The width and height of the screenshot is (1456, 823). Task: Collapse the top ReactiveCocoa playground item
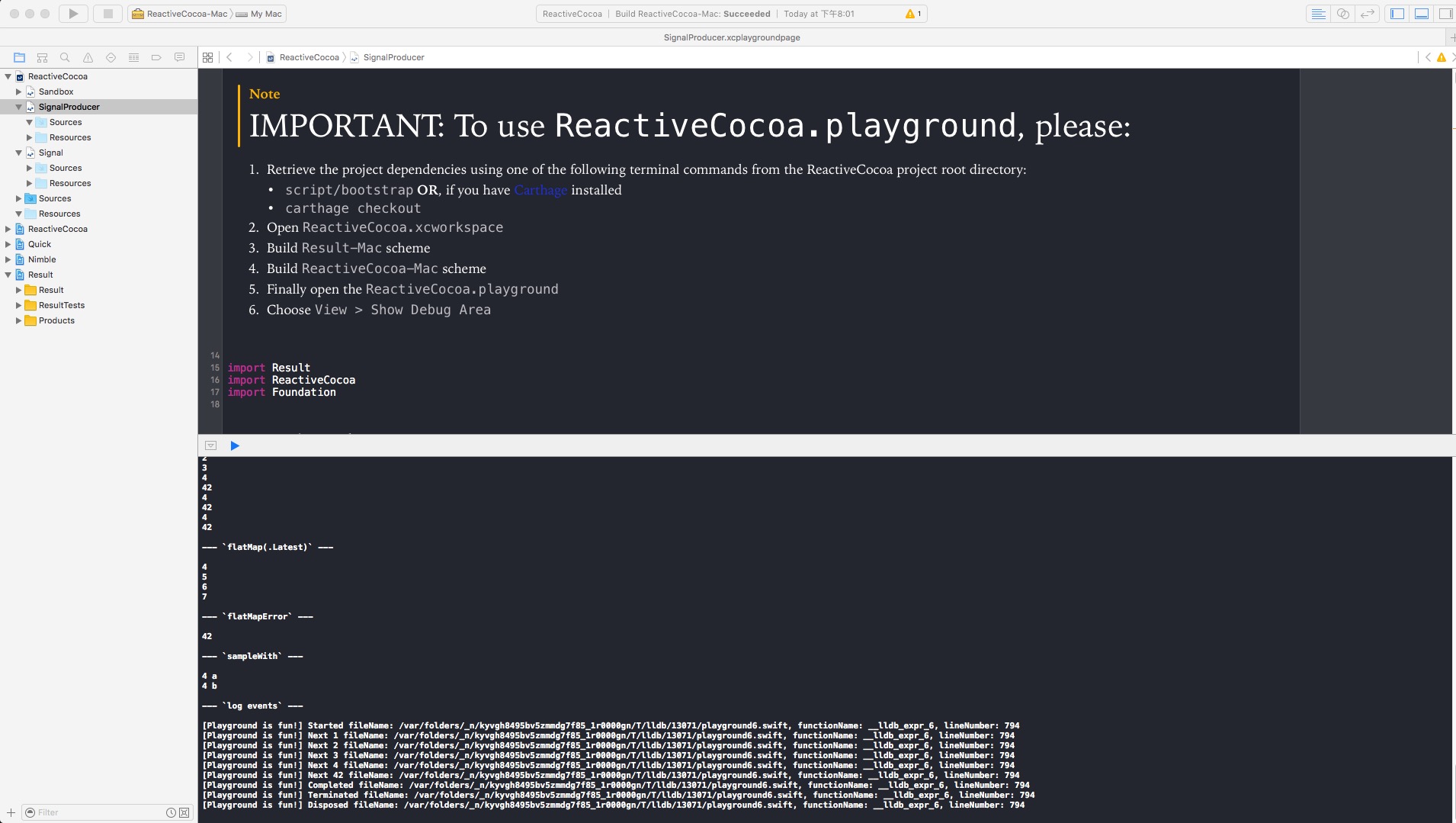(8, 76)
